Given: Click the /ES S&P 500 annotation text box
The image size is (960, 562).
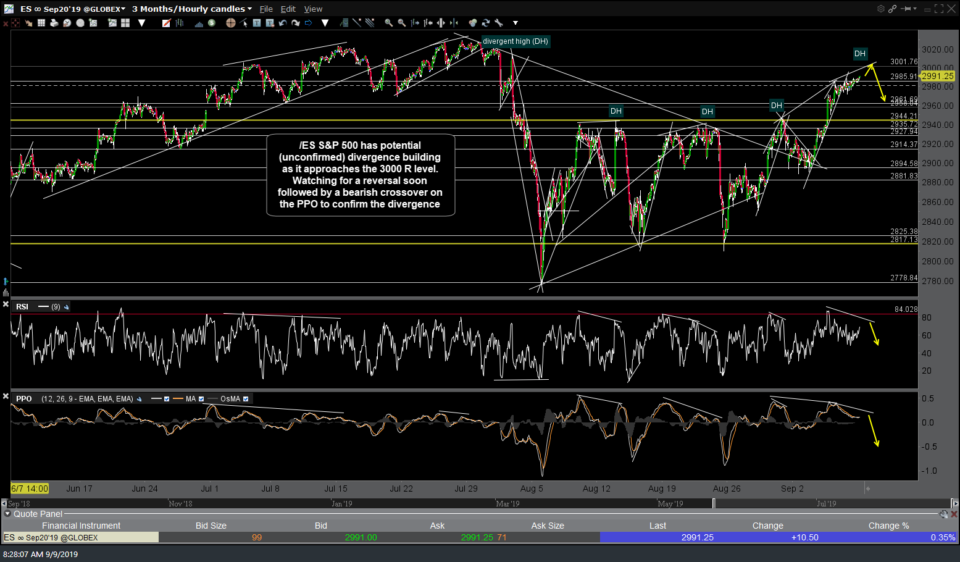Looking at the screenshot, I should pos(361,175).
